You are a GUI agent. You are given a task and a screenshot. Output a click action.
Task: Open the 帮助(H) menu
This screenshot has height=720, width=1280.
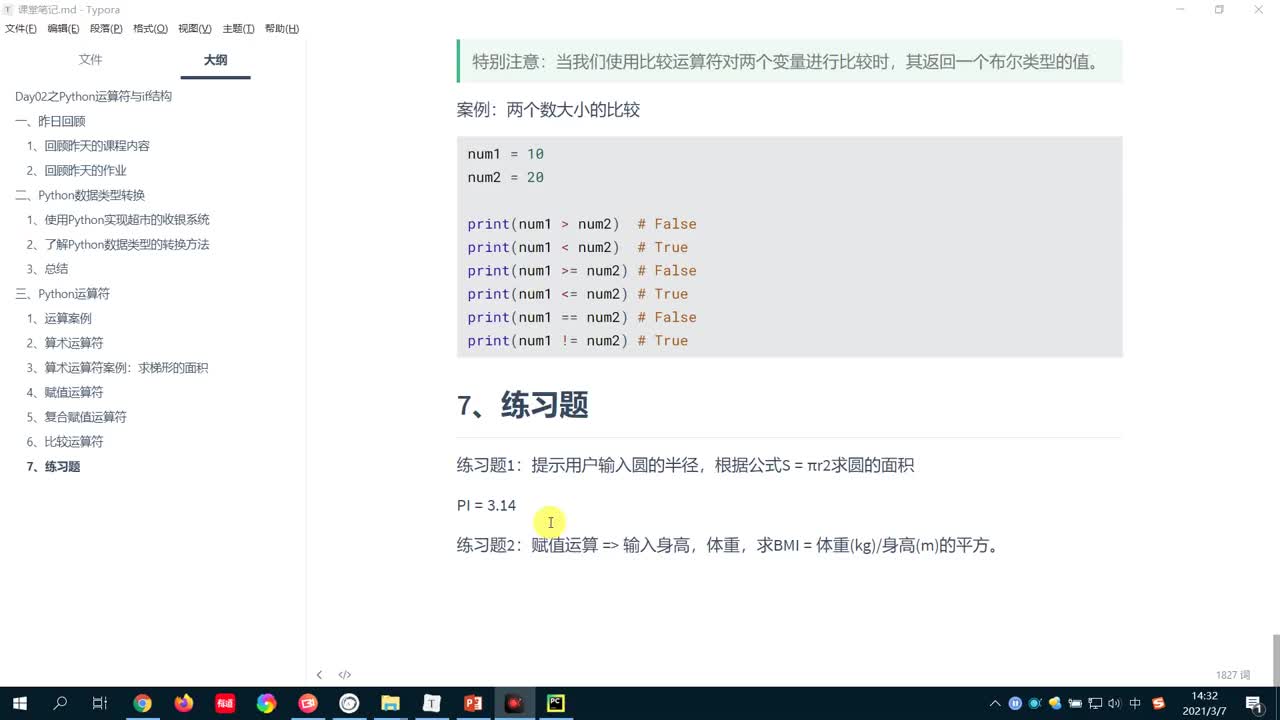(282, 29)
